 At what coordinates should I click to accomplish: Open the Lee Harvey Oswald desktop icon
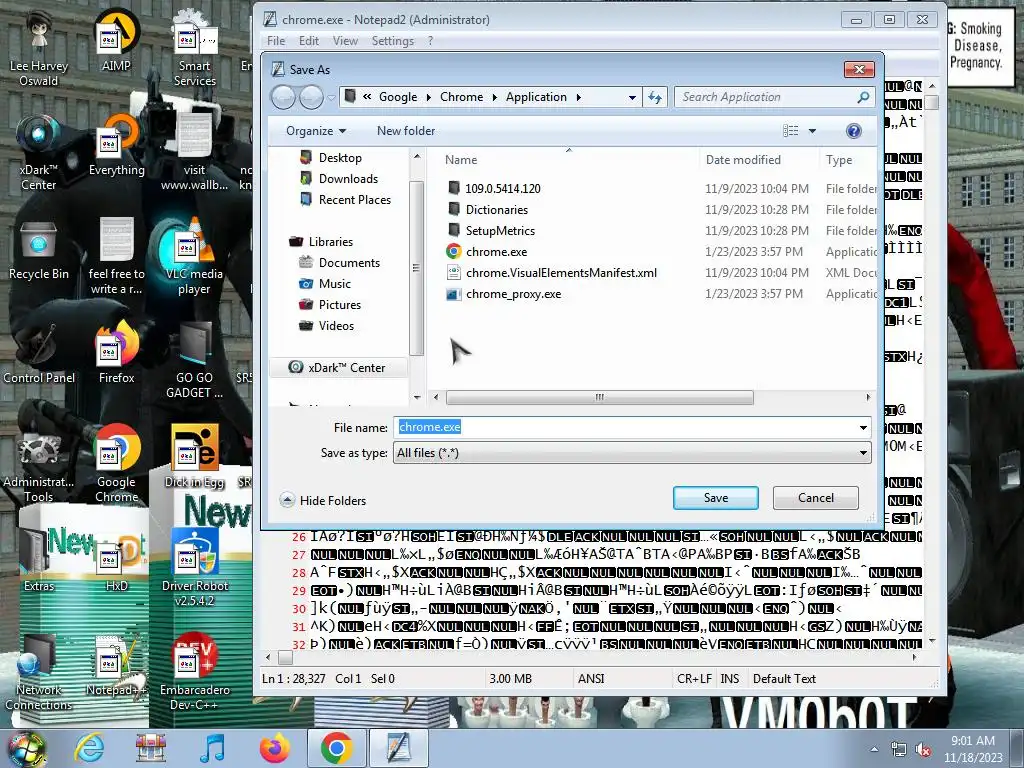39,49
